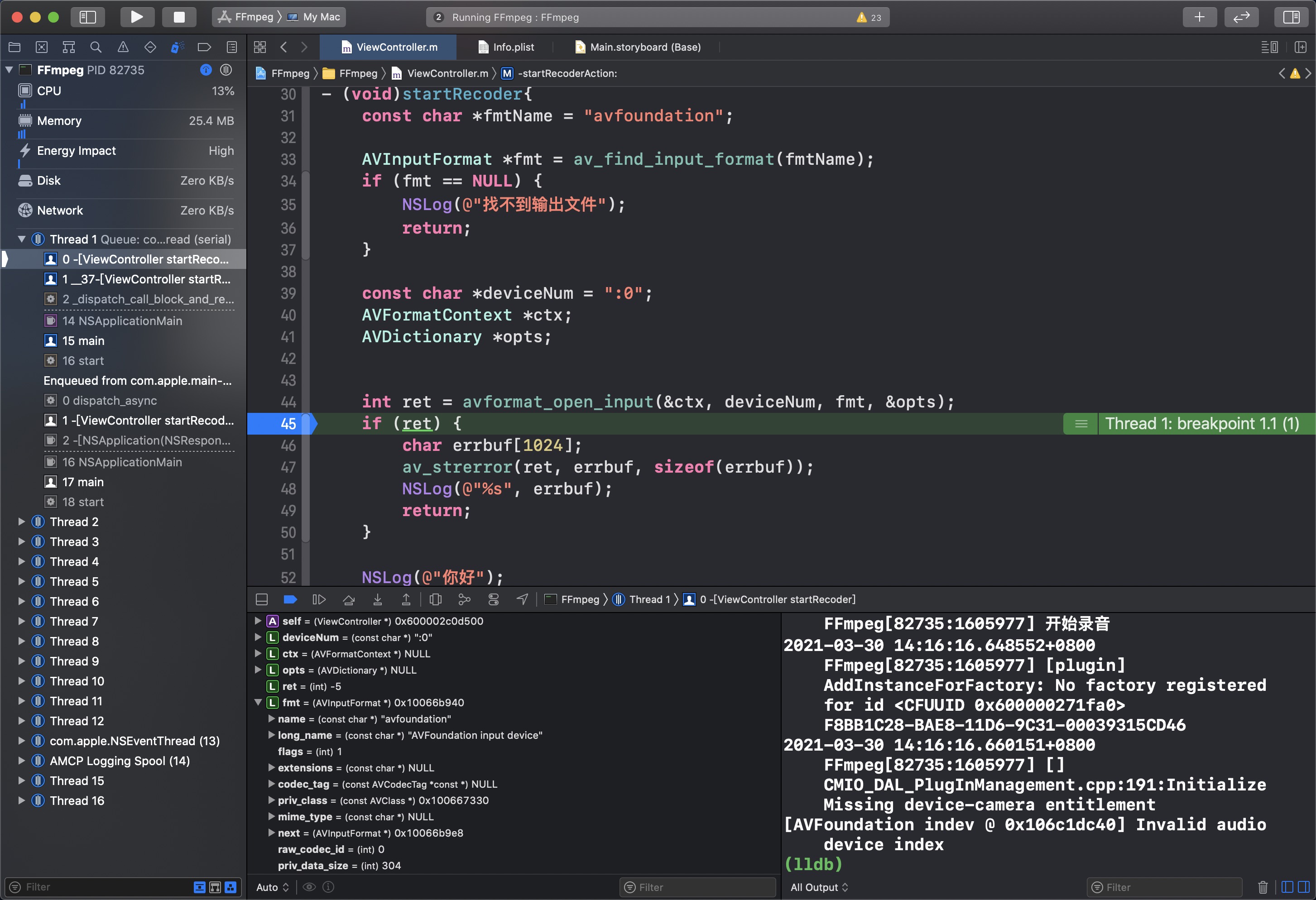Open debug view hierarchy
The height and width of the screenshot is (900, 1316).
pos(436,599)
